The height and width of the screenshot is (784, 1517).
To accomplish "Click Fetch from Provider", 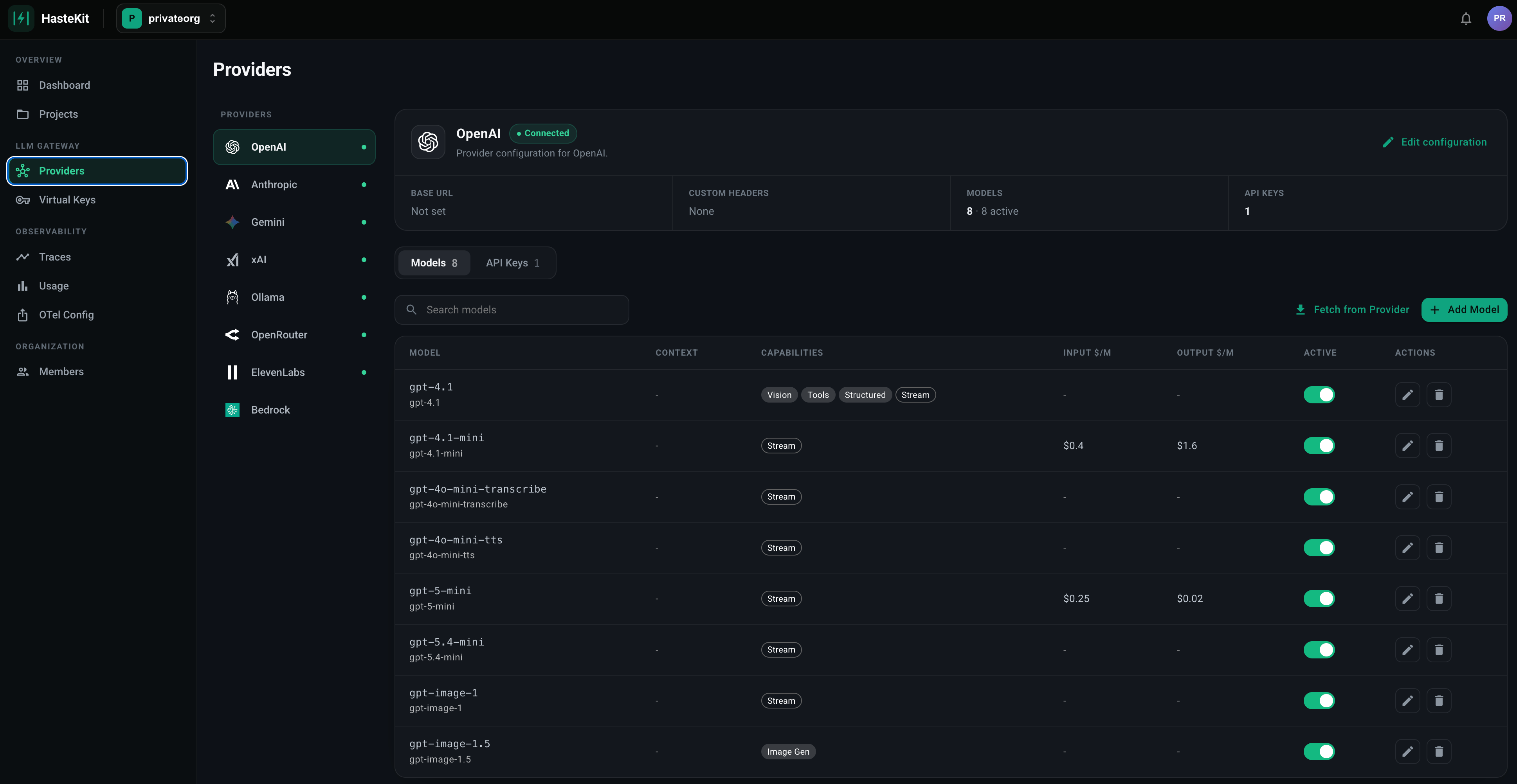I will 1352,309.
